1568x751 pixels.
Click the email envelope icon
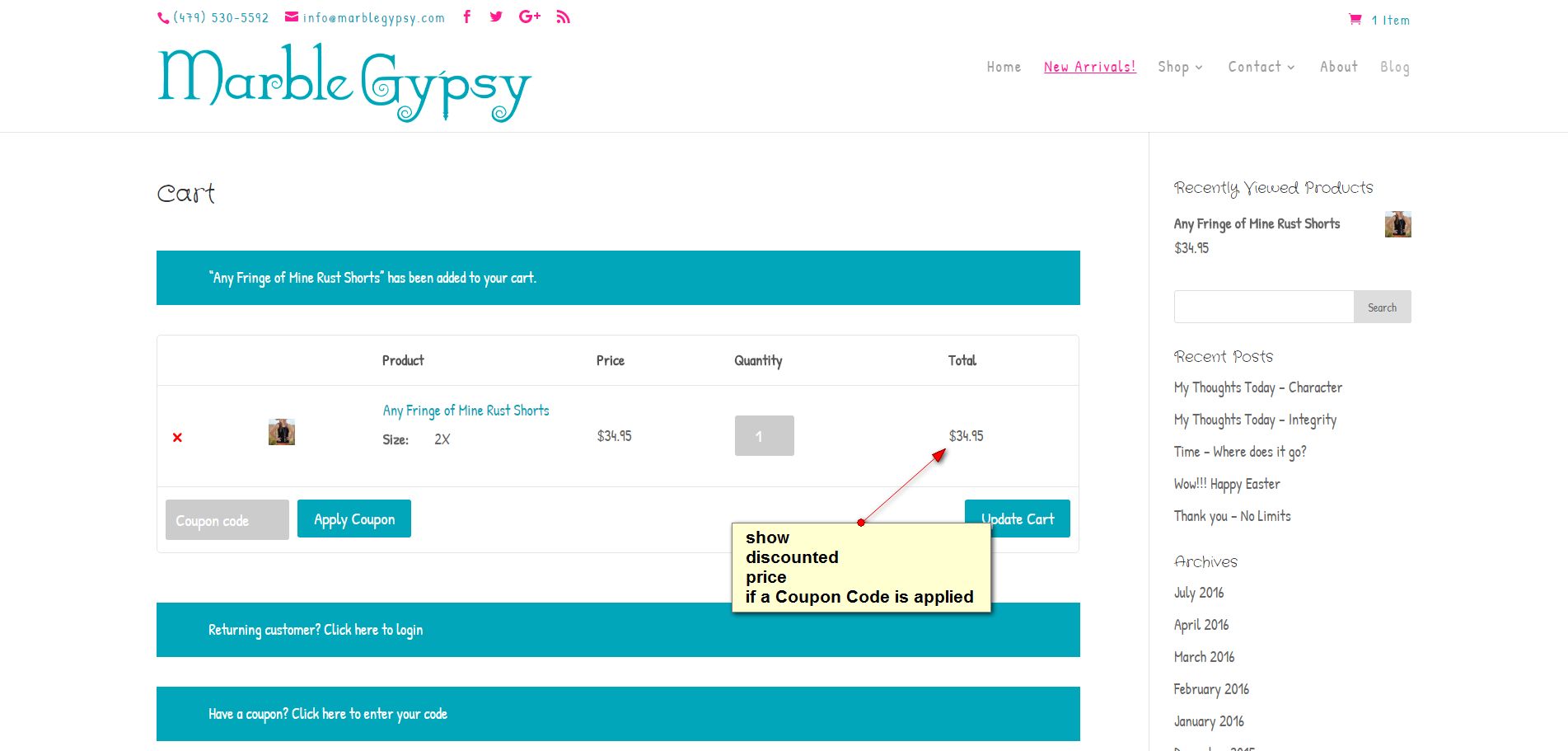point(292,17)
